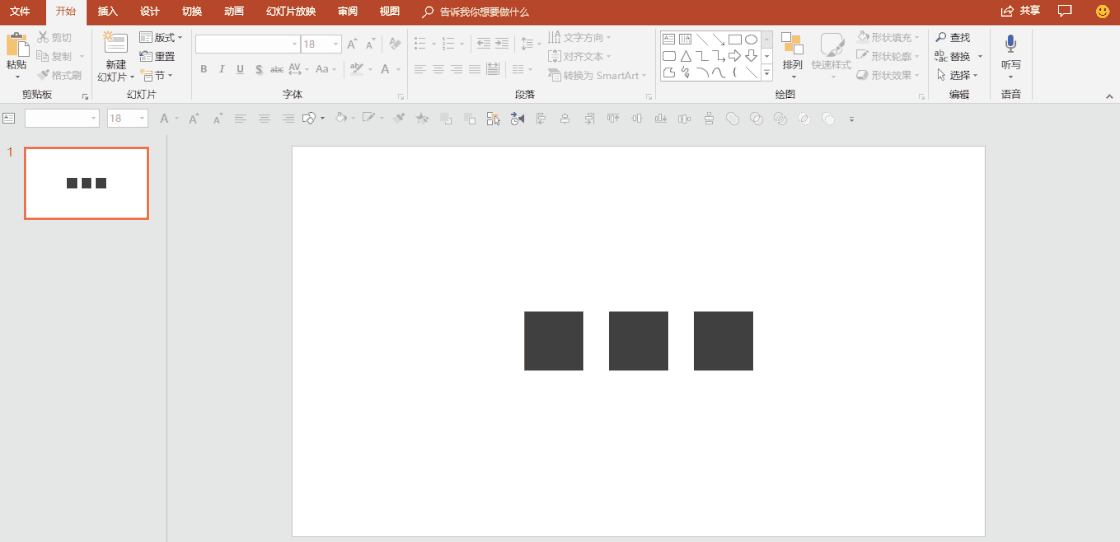Viewport: 1120px width, 542px height.
Task: Click the smiley feedback icon
Action: coord(1102,11)
